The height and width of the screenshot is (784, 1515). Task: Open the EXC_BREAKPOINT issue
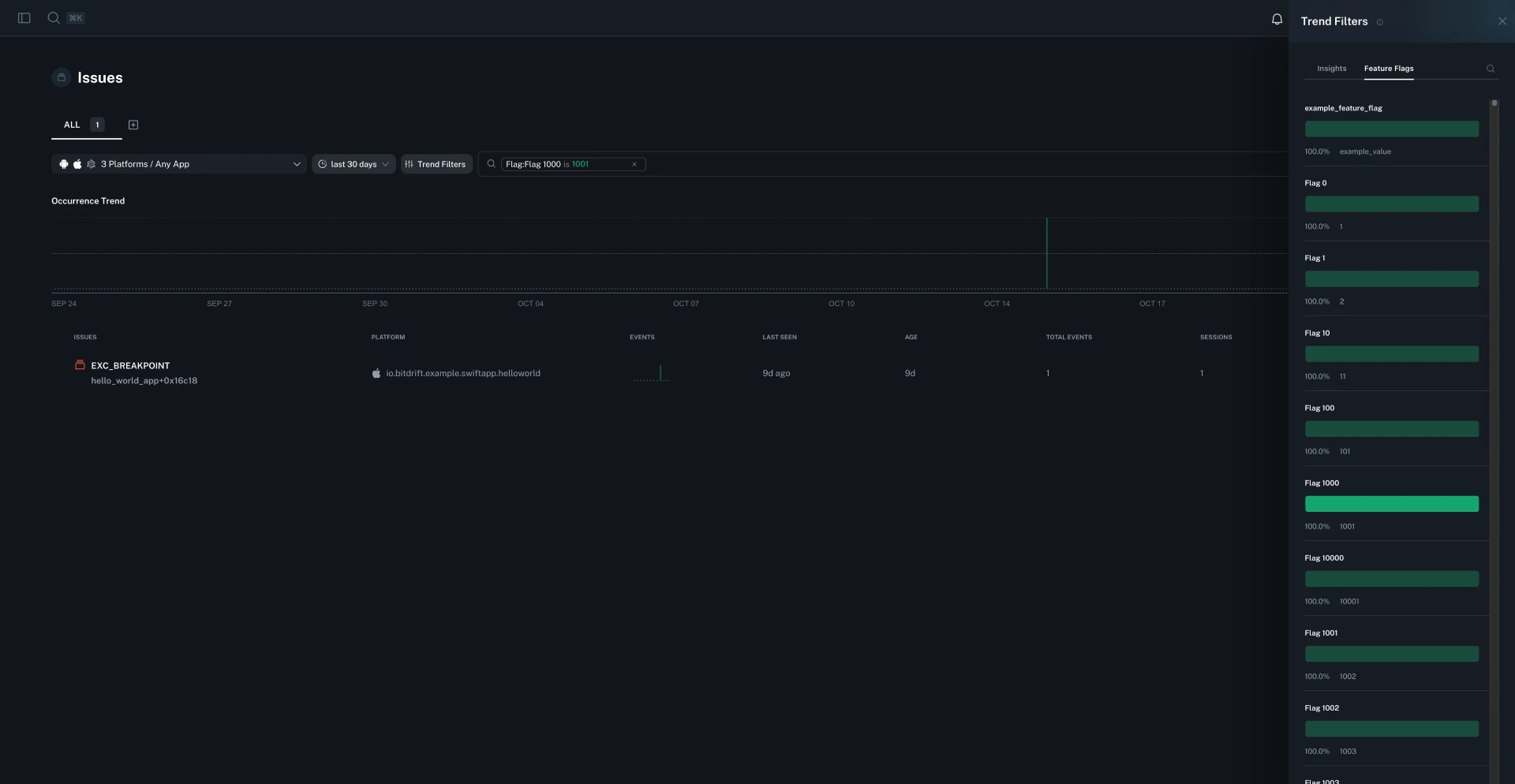129,365
